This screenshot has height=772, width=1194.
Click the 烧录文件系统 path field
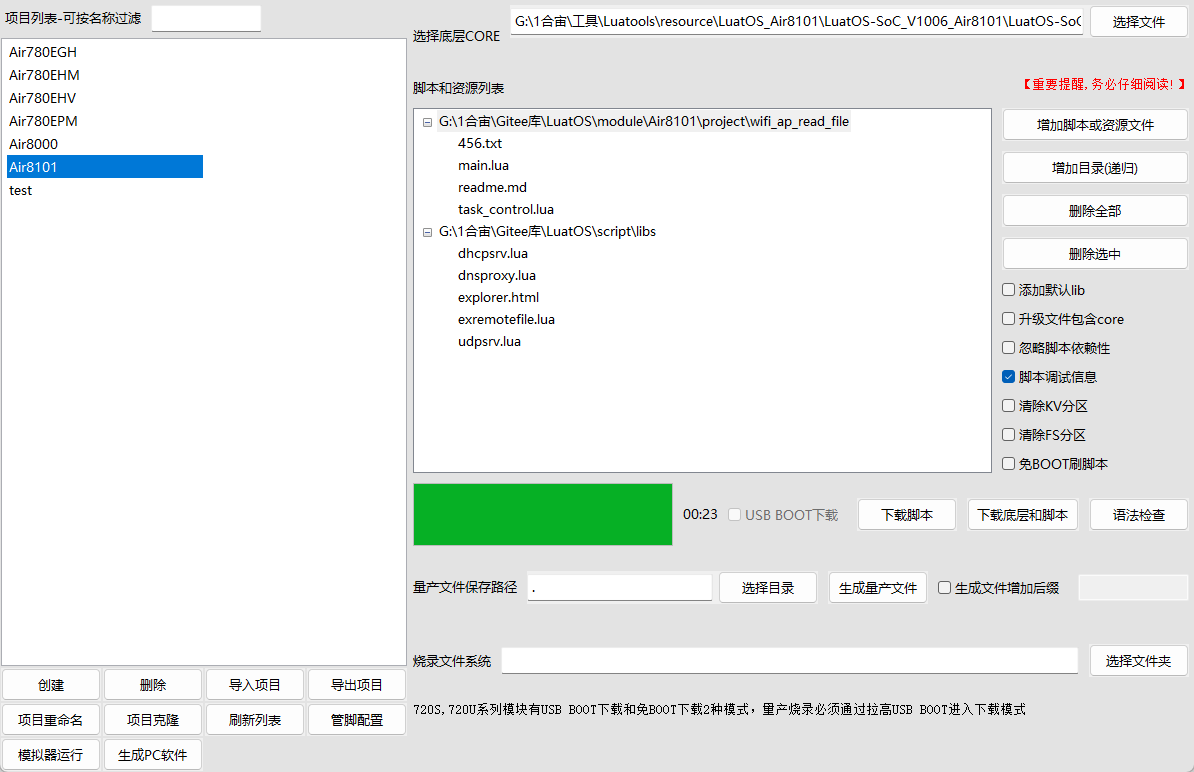[790, 661]
